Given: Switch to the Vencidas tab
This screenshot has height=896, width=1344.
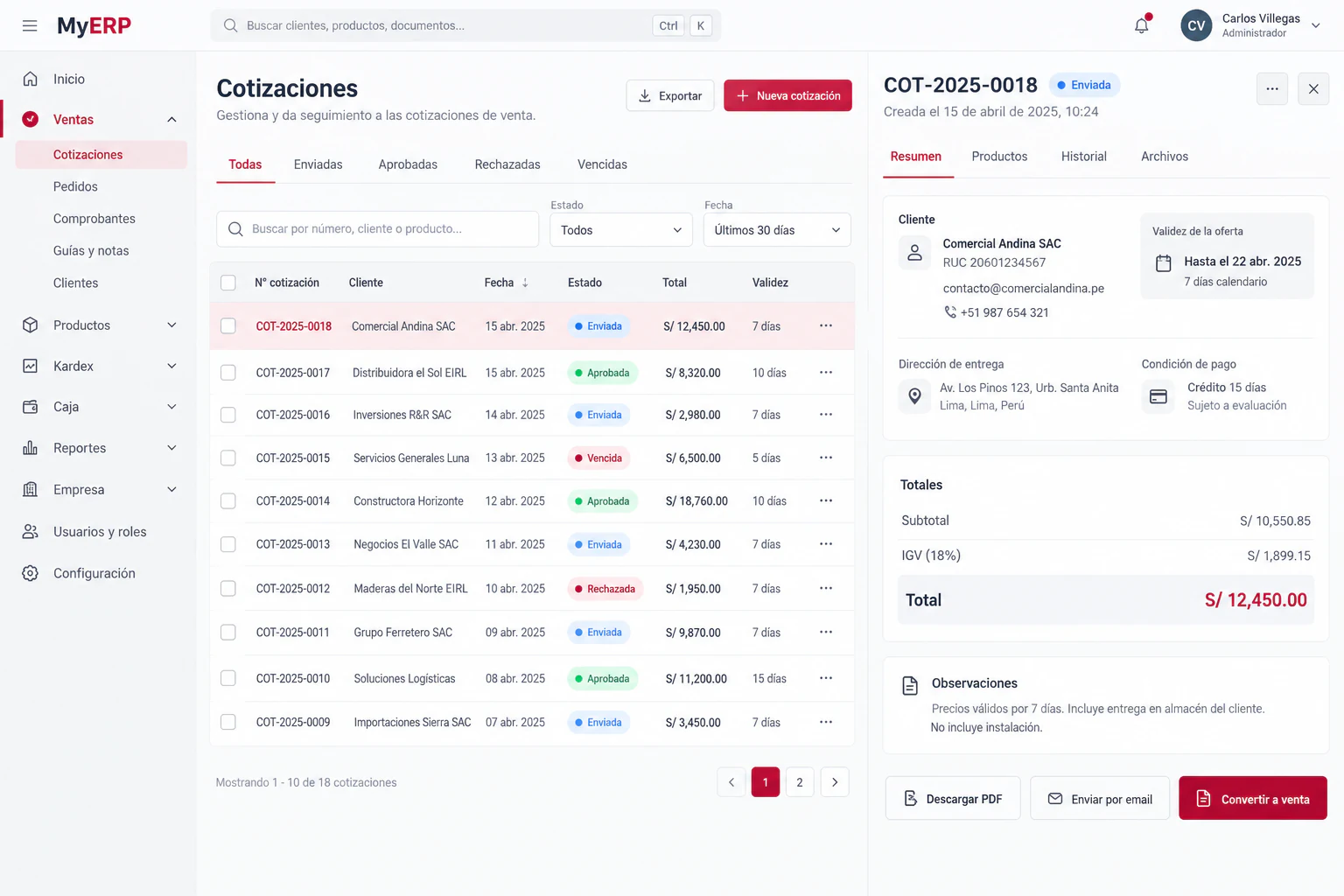Looking at the screenshot, I should [x=602, y=164].
